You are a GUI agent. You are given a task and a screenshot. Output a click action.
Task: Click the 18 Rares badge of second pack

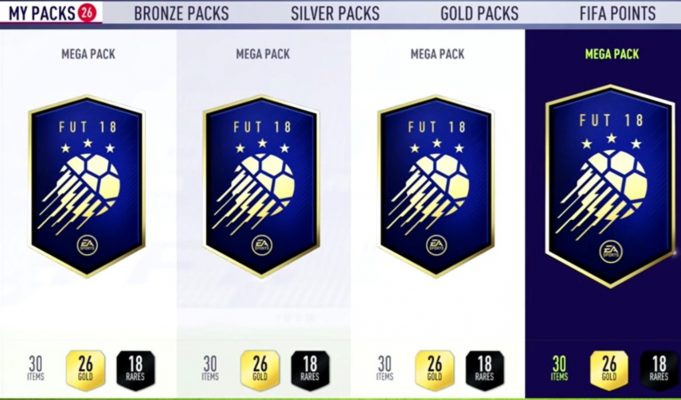tap(310, 370)
